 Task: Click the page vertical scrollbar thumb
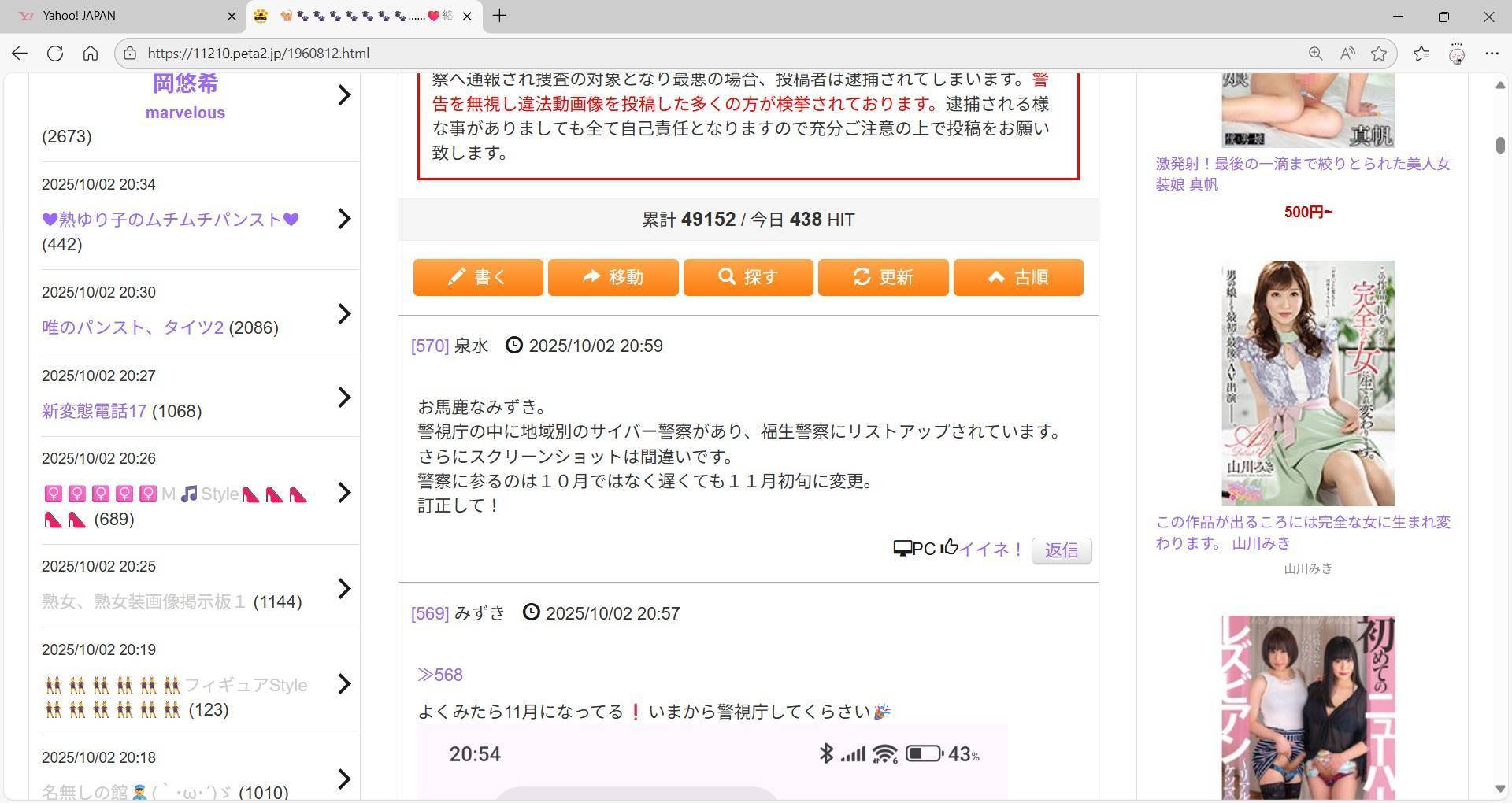1500,146
